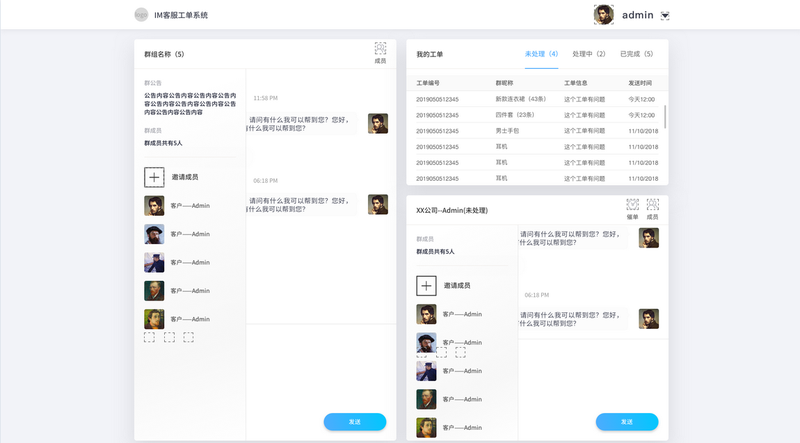This screenshot has width=800, height=443.
Task: Click the scrollbar in 我的工单 table
Action: point(665,117)
